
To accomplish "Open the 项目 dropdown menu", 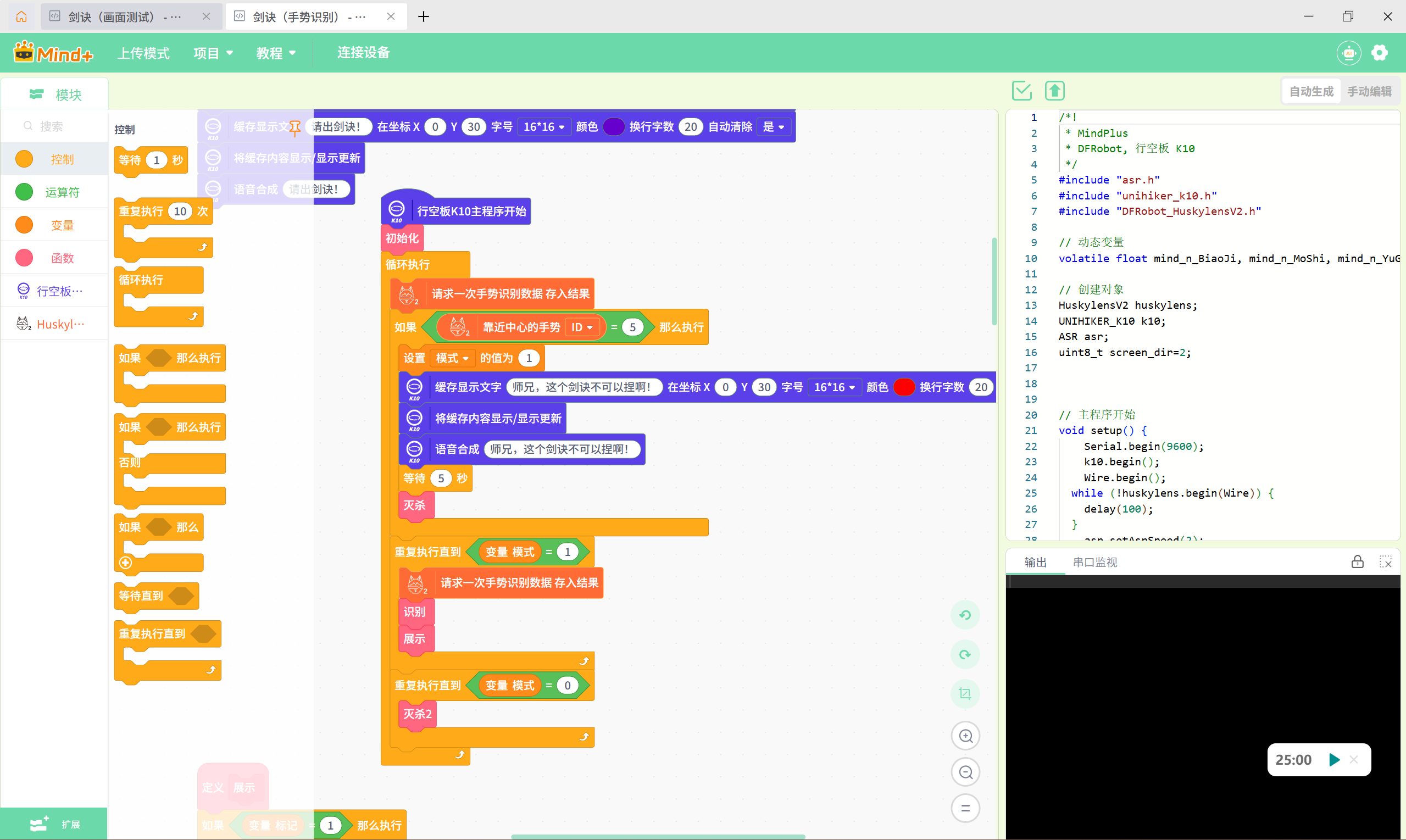I will (213, 53).
